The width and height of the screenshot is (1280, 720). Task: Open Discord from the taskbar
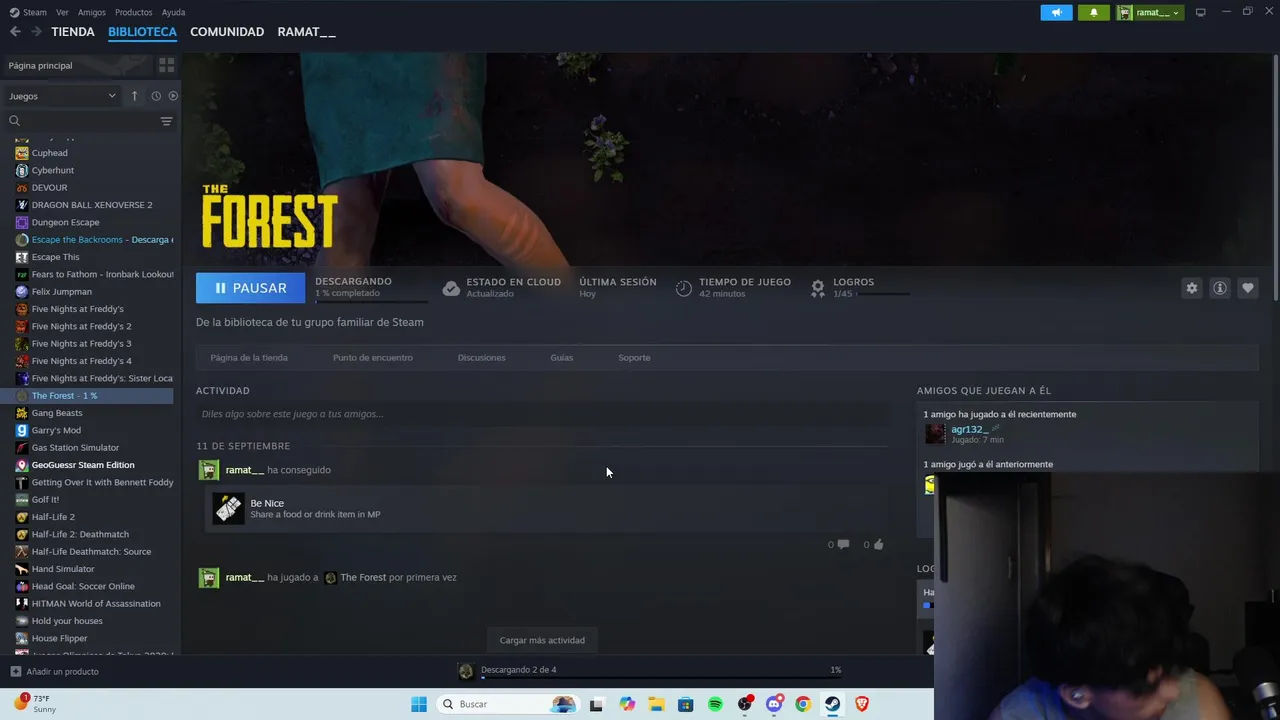[773, 704]
